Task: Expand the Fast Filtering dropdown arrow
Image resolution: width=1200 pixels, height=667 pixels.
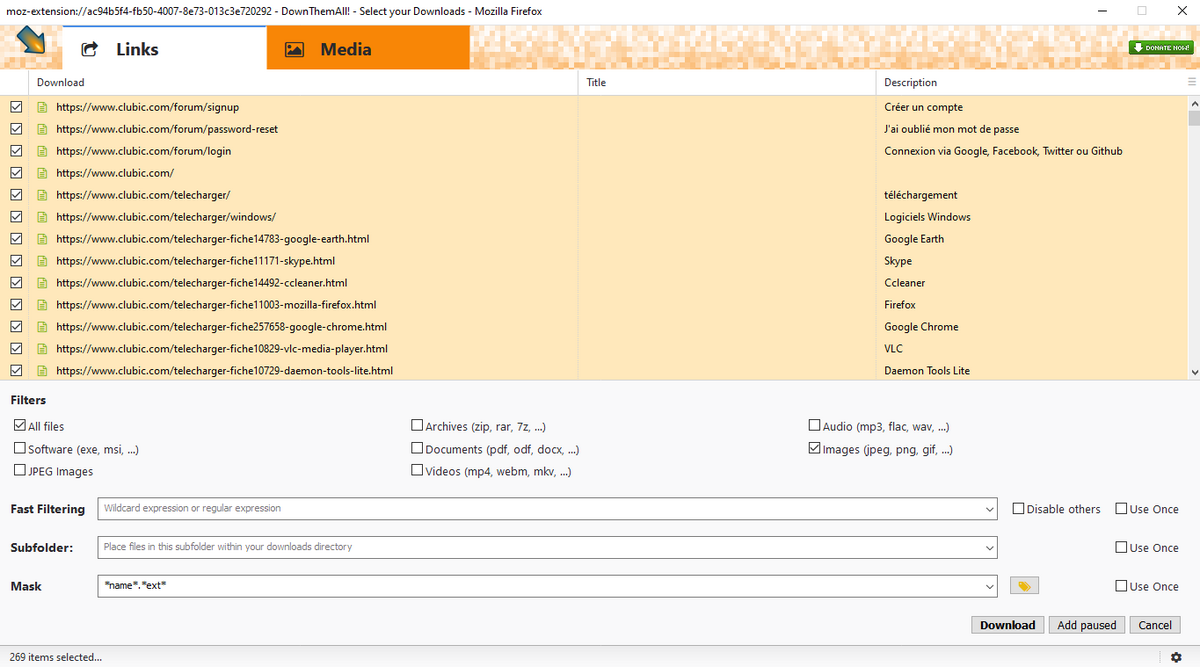Action: [989, 509]
